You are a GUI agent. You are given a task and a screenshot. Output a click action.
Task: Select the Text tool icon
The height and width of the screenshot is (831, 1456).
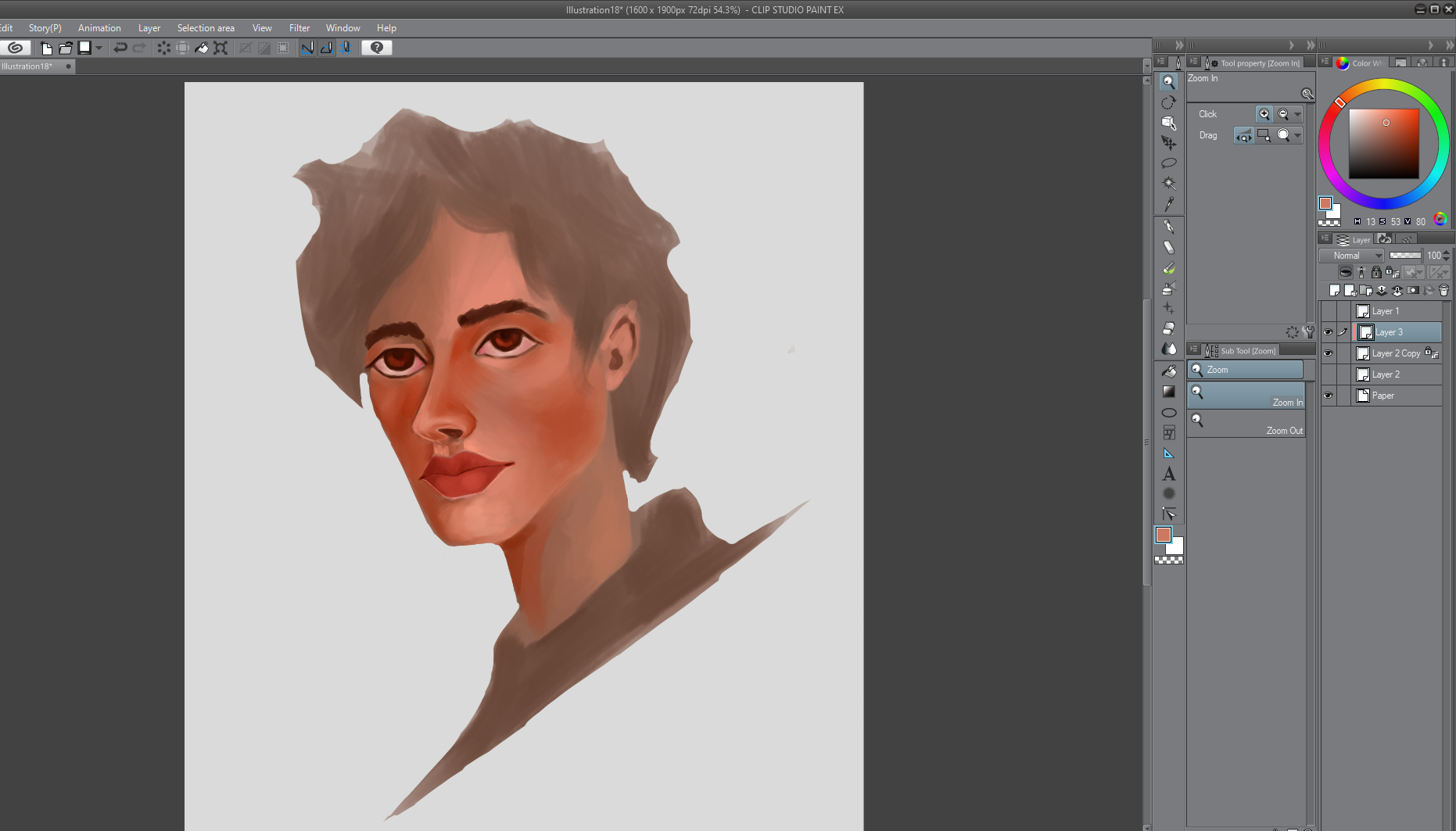coord(1168,474)
